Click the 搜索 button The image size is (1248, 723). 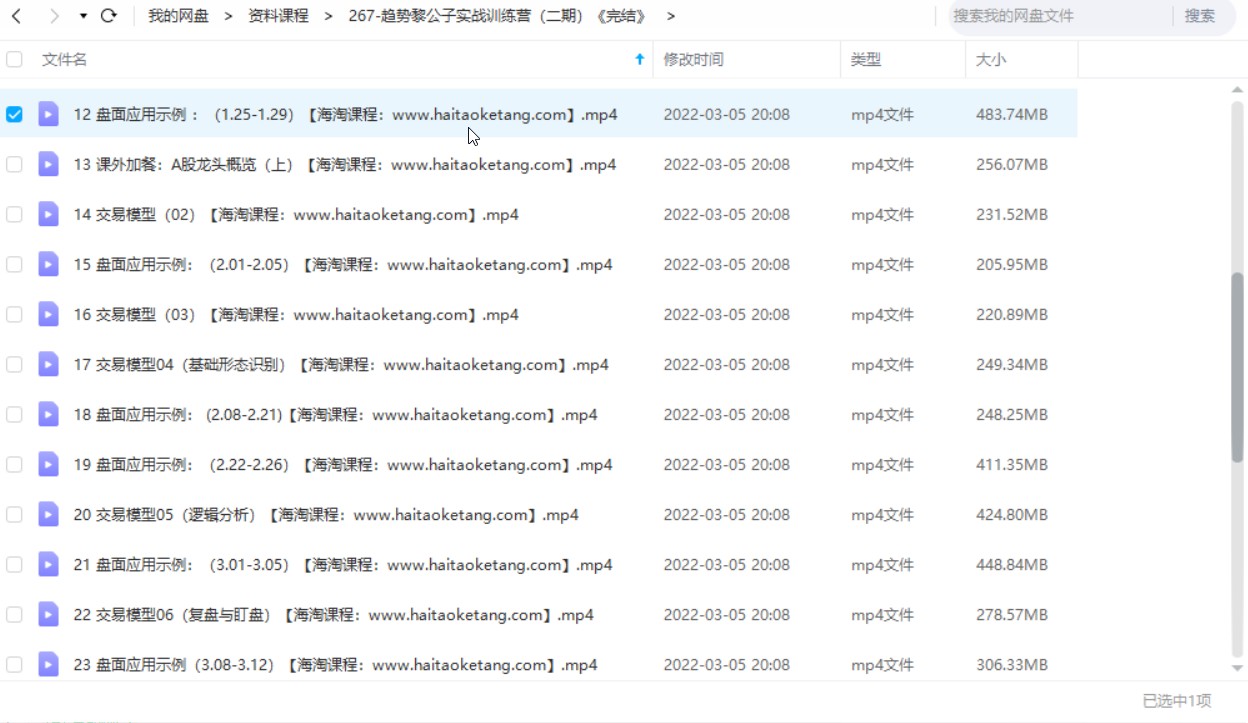tap(1200, 16)
